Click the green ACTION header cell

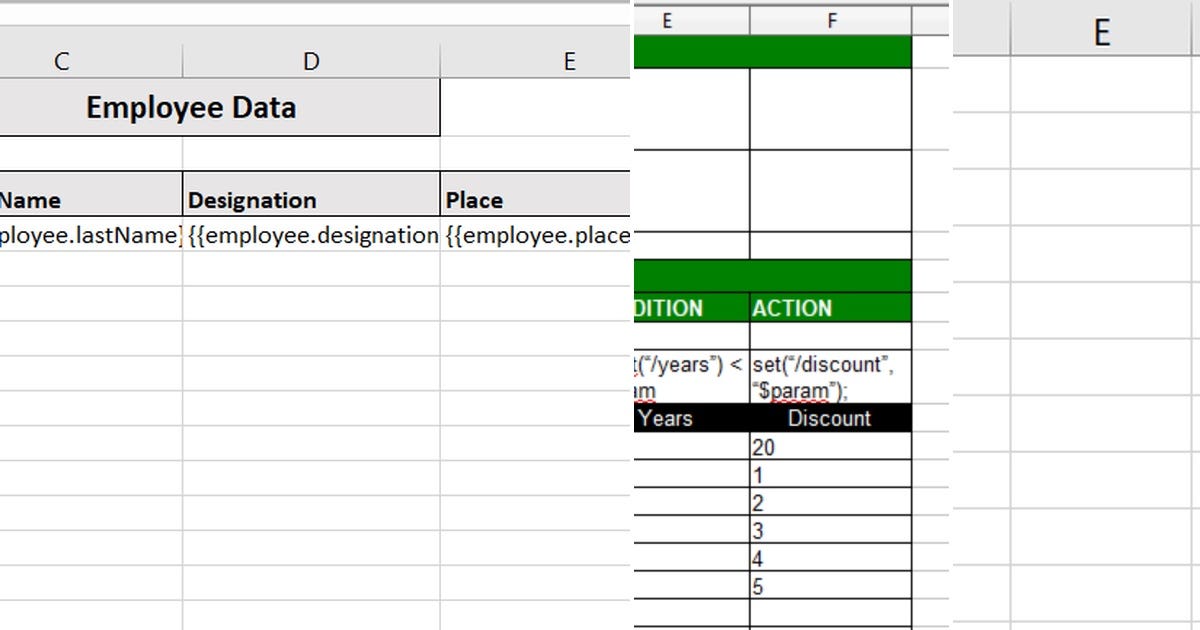[x=830, y=307]
